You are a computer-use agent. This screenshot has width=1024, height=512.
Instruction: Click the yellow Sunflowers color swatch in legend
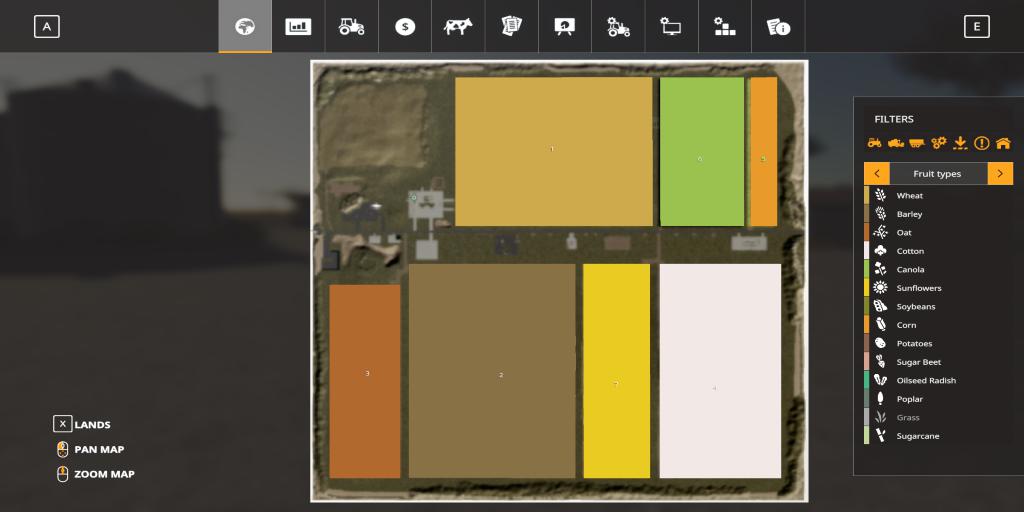pyautogui.click(x=867, y=288)
